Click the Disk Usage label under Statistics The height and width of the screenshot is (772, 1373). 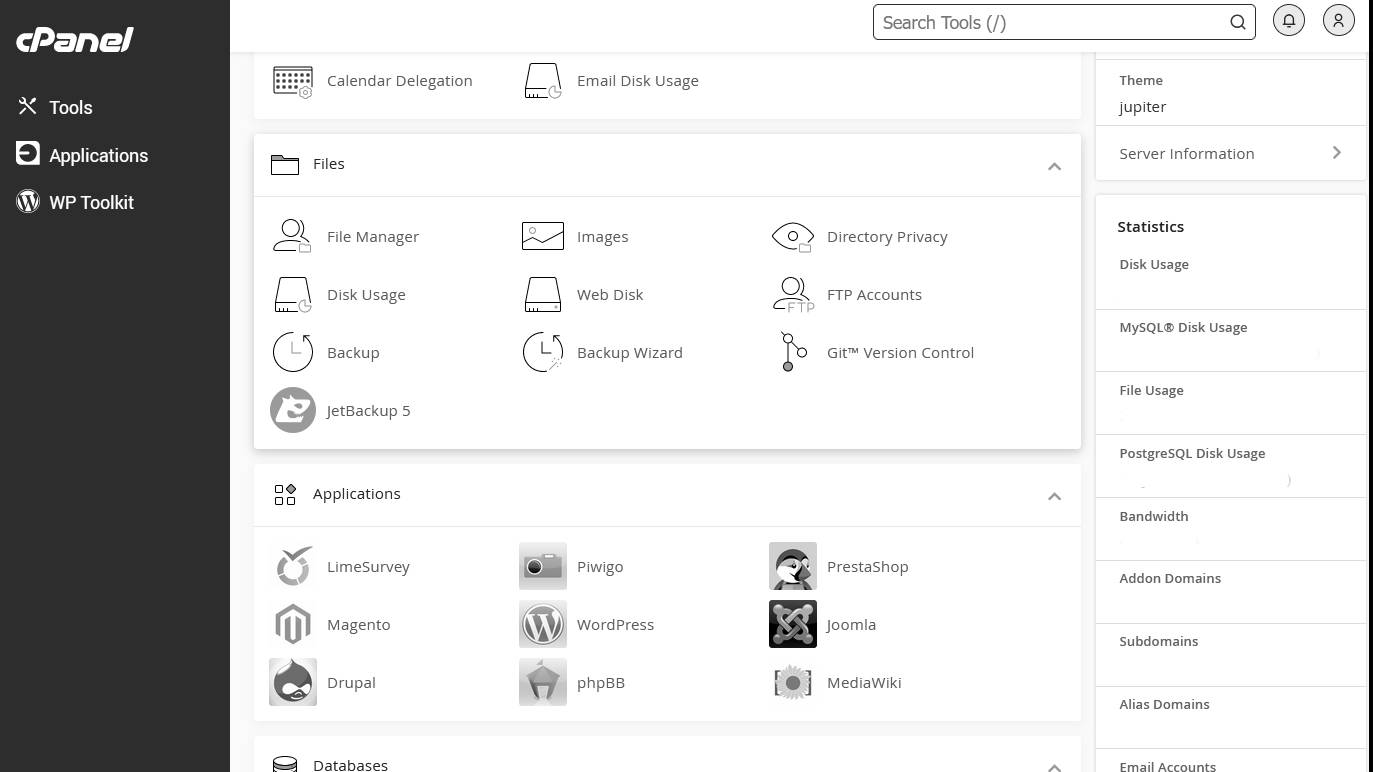(x=1154, y=264)
